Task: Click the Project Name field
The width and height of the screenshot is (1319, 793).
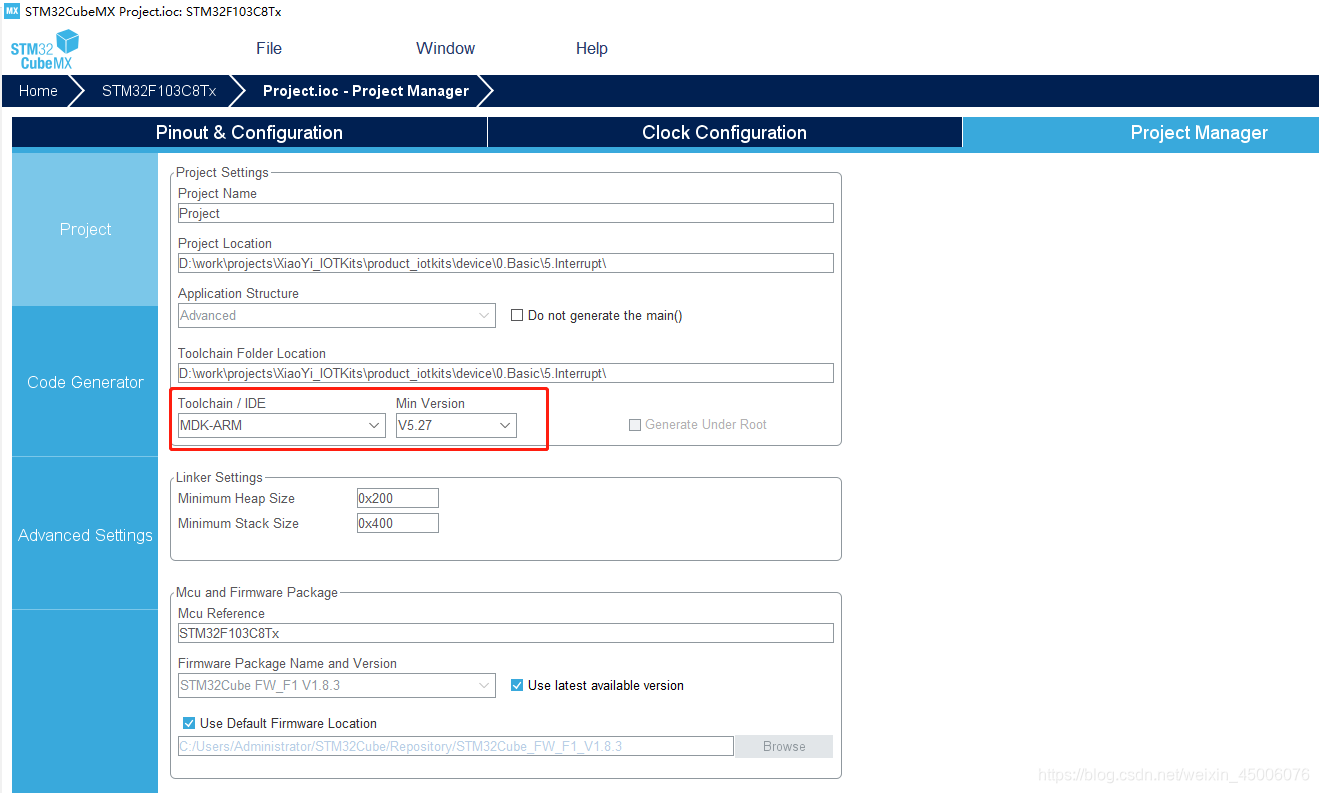Action: coord(505,213)
